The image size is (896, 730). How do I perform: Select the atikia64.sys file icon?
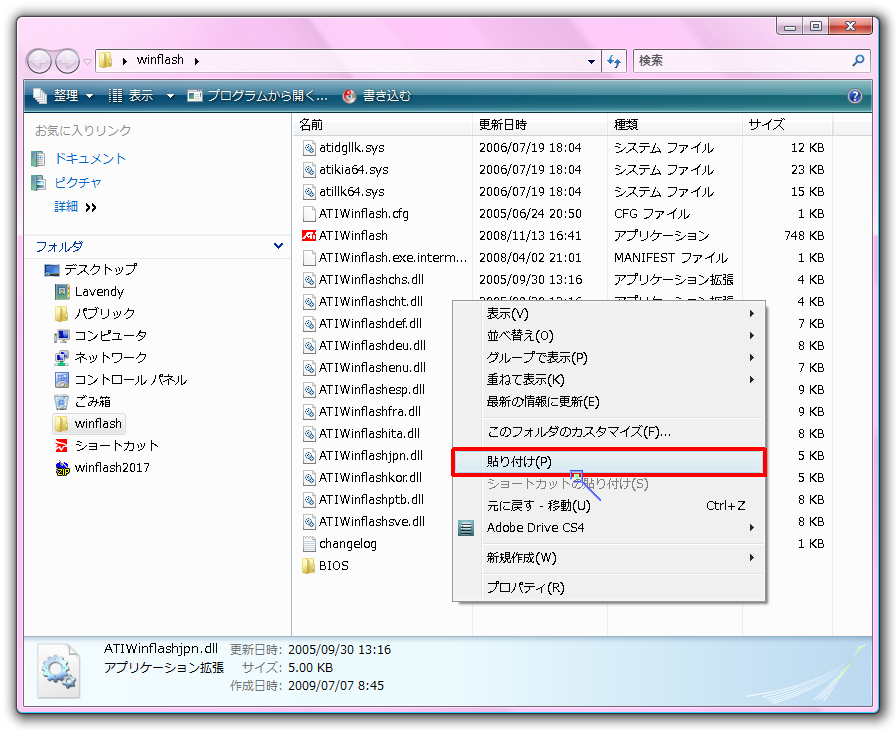pyautogui.click(x=309, y=170)
